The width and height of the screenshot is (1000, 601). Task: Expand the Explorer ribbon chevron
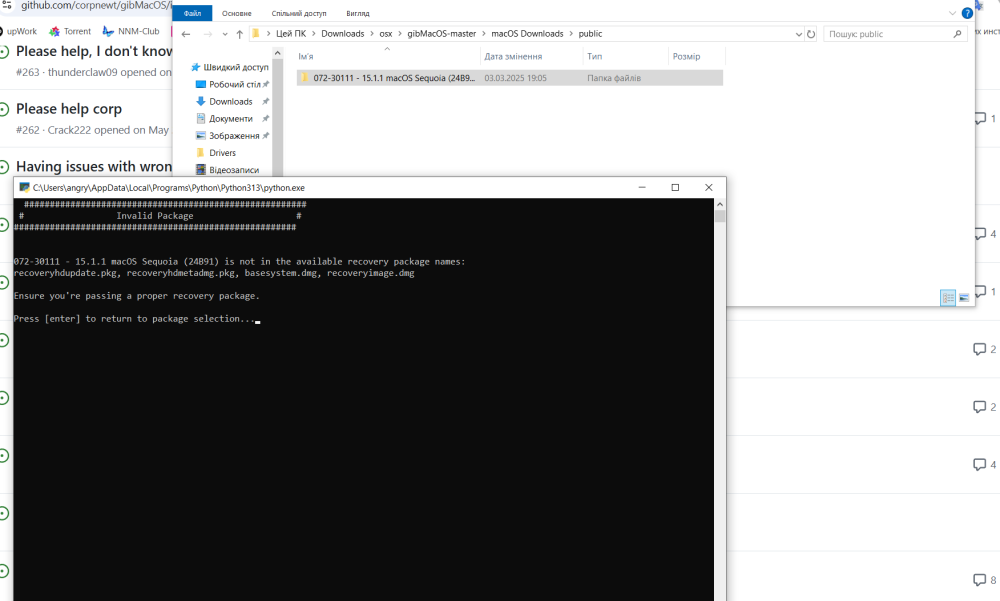tap(952, 13)
